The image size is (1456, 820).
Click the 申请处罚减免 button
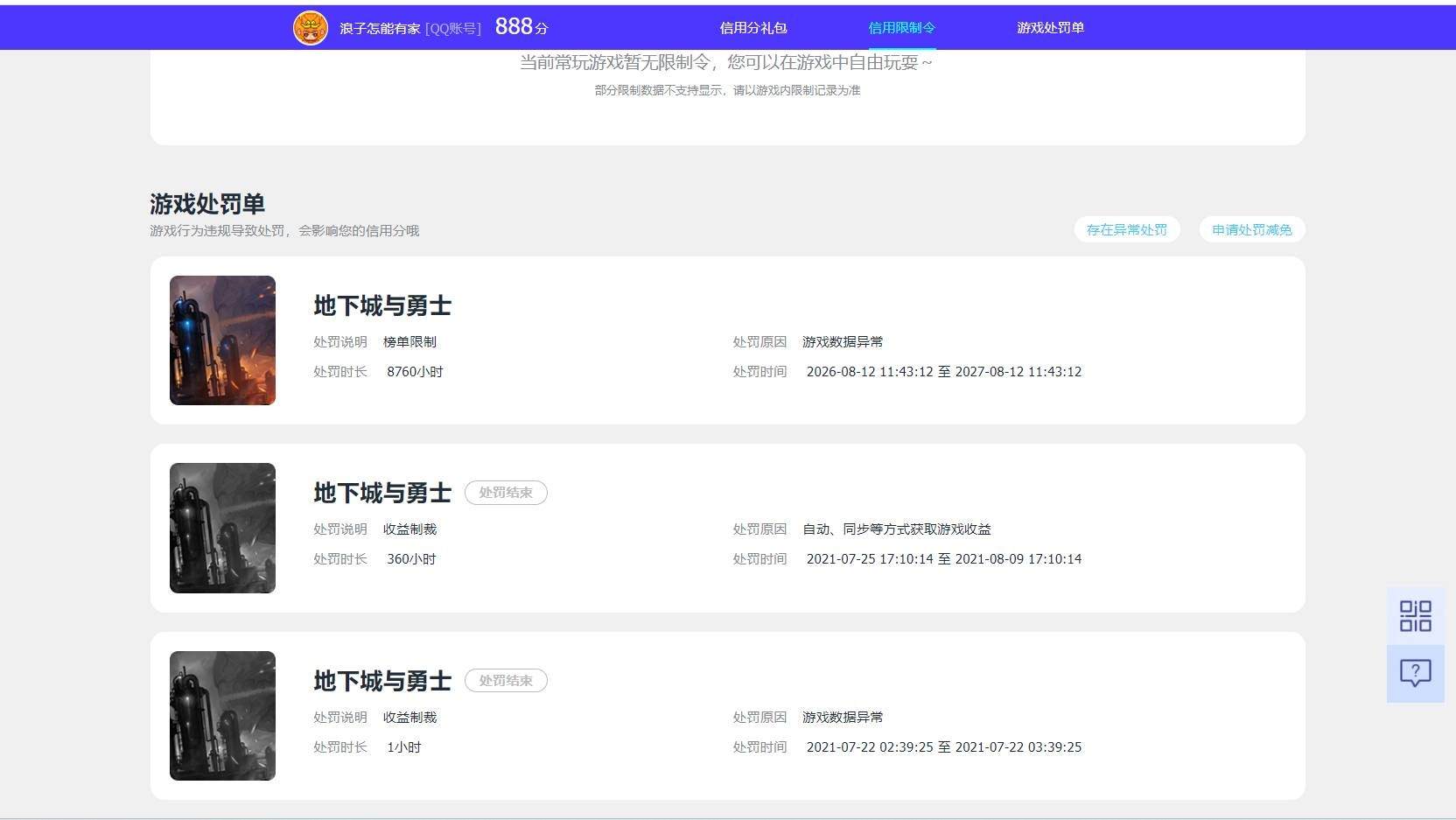(1252, 229)
